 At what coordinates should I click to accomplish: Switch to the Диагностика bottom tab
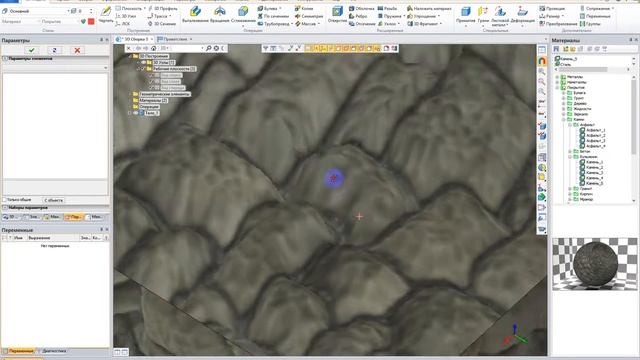click(x=52, y=351)
